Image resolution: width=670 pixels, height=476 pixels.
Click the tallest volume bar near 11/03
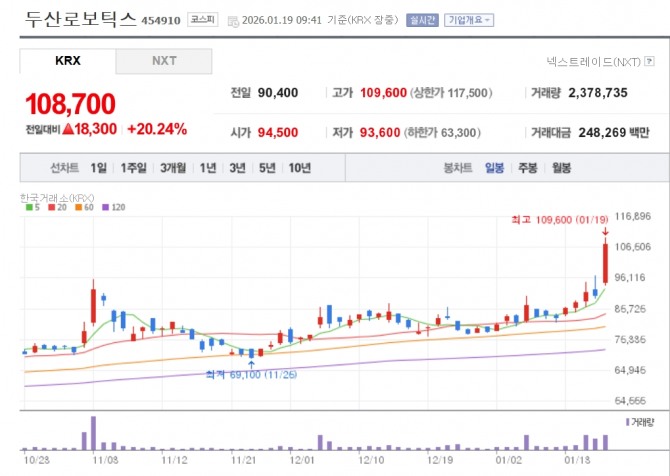[93, 433]
